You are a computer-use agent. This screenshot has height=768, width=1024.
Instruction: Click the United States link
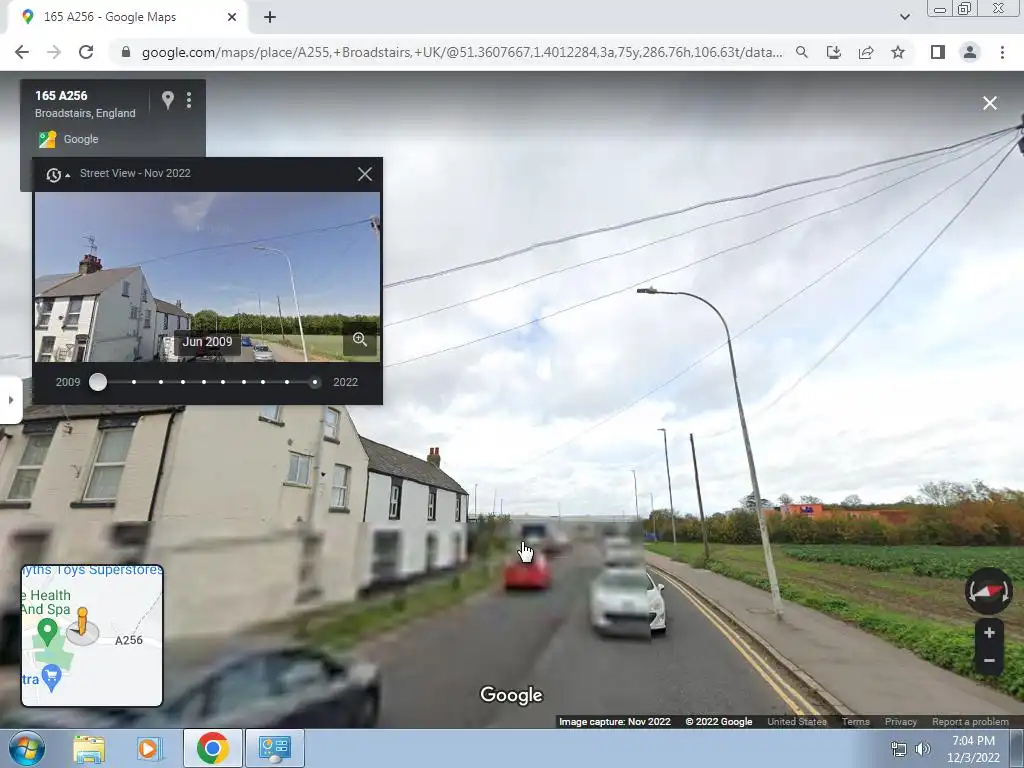(797, 722)
